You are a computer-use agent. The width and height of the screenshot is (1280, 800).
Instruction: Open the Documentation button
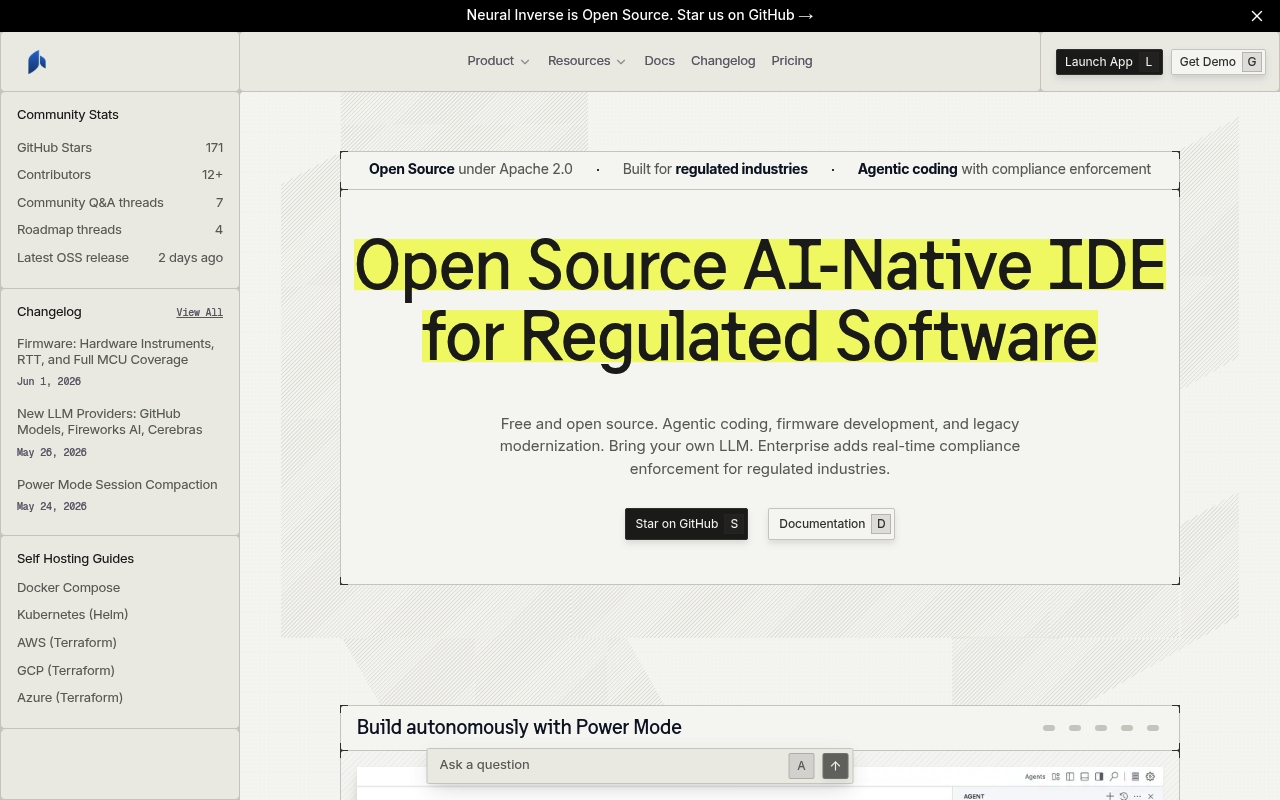coord(831,524)
